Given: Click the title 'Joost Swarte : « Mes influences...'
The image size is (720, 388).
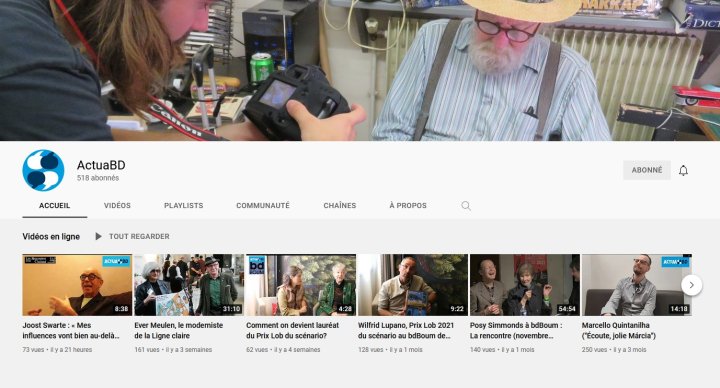Looking at the screenshot, I should point(71,331).
